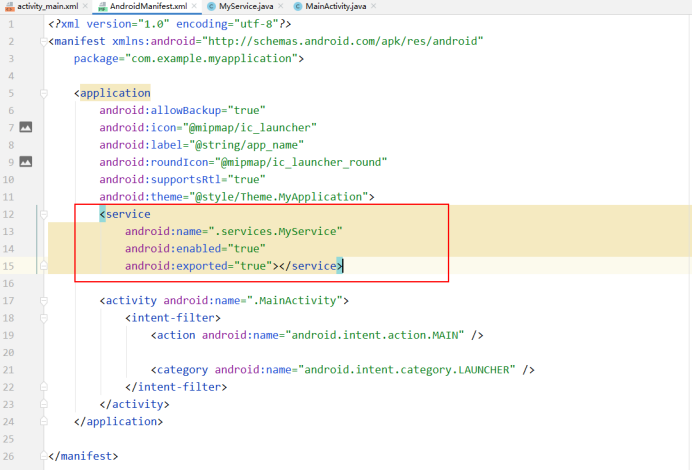Viewport: 693px width, 471px height.
Task: Open the MainActivity.java tab
Action: (336, 6)
